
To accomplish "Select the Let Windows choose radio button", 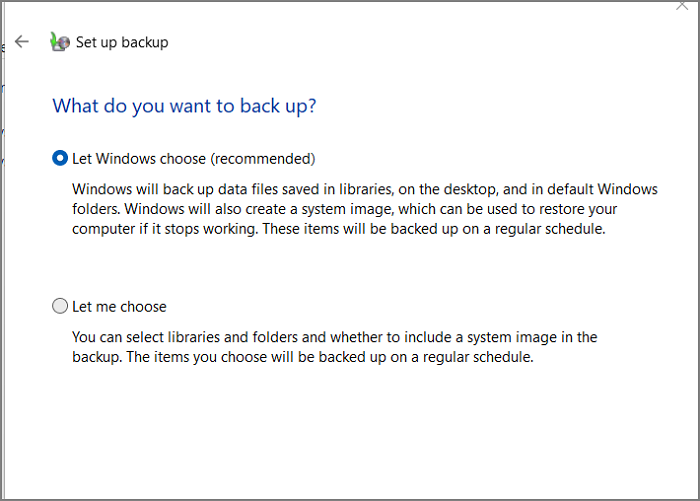I will tap(60, 158).
